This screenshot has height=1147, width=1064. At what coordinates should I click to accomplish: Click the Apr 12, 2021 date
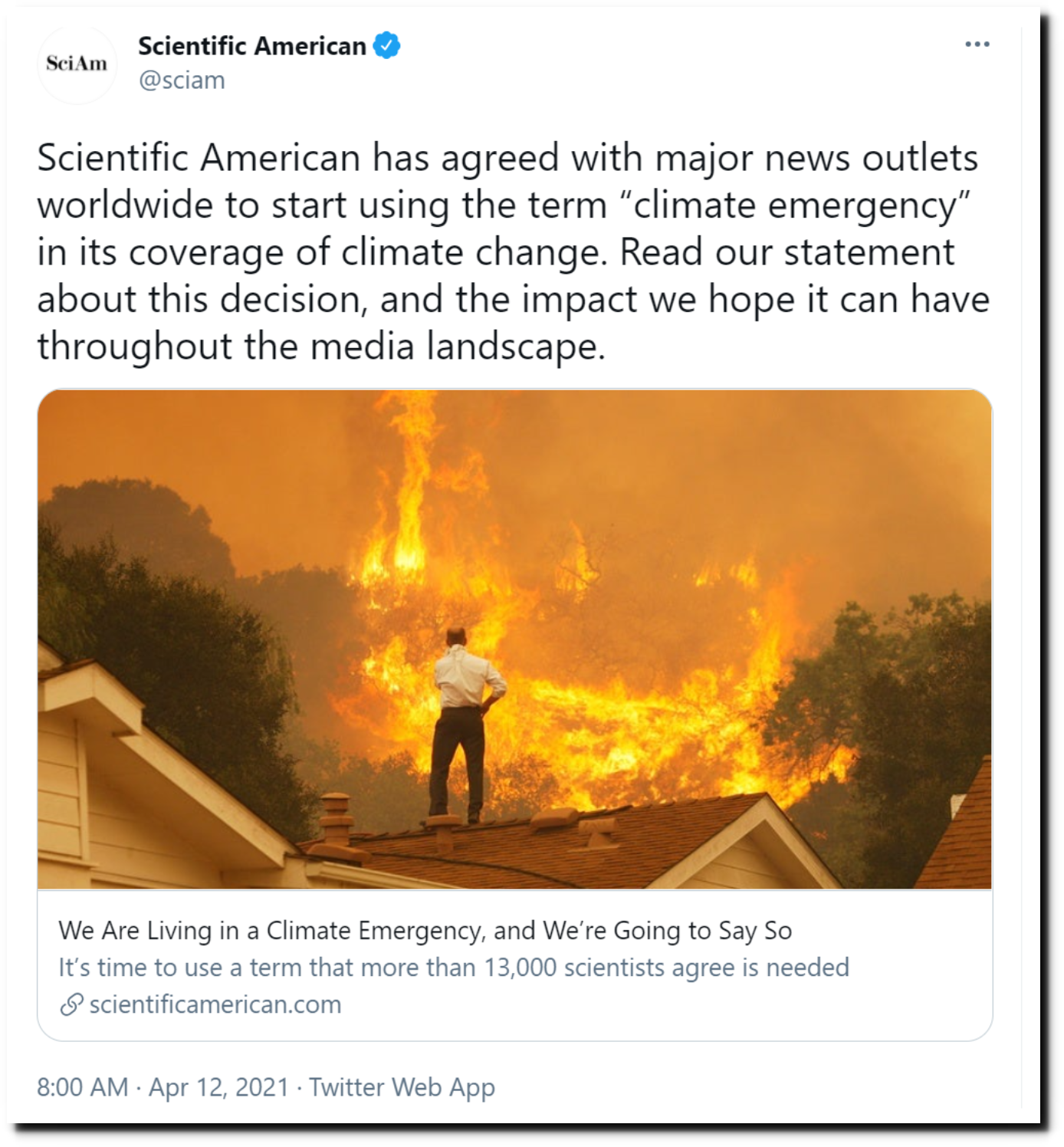coord(218,1087)
